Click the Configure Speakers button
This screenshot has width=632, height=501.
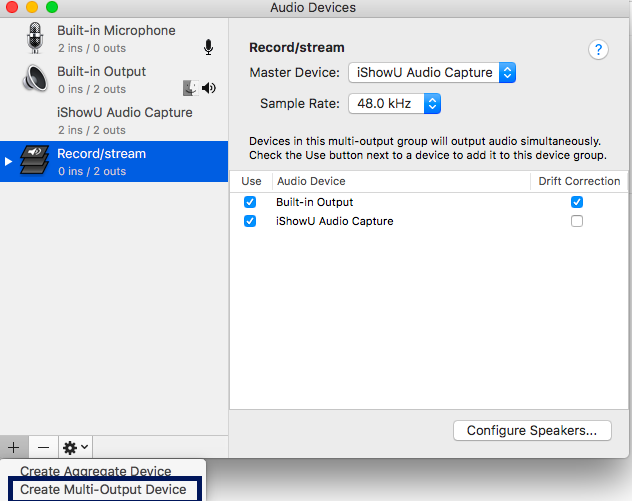(x=532, y=430)
